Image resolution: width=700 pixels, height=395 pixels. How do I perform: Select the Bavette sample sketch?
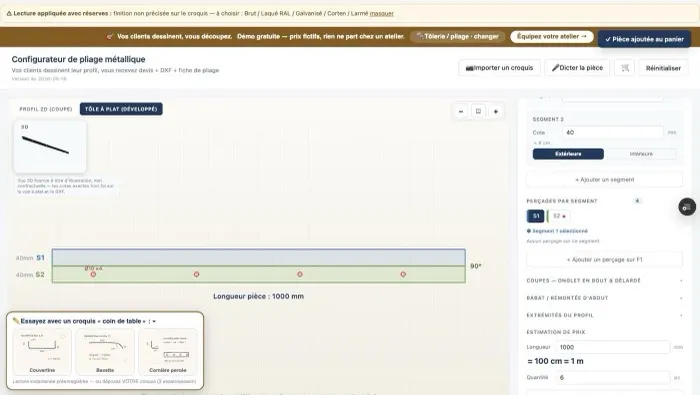point(105,352)
